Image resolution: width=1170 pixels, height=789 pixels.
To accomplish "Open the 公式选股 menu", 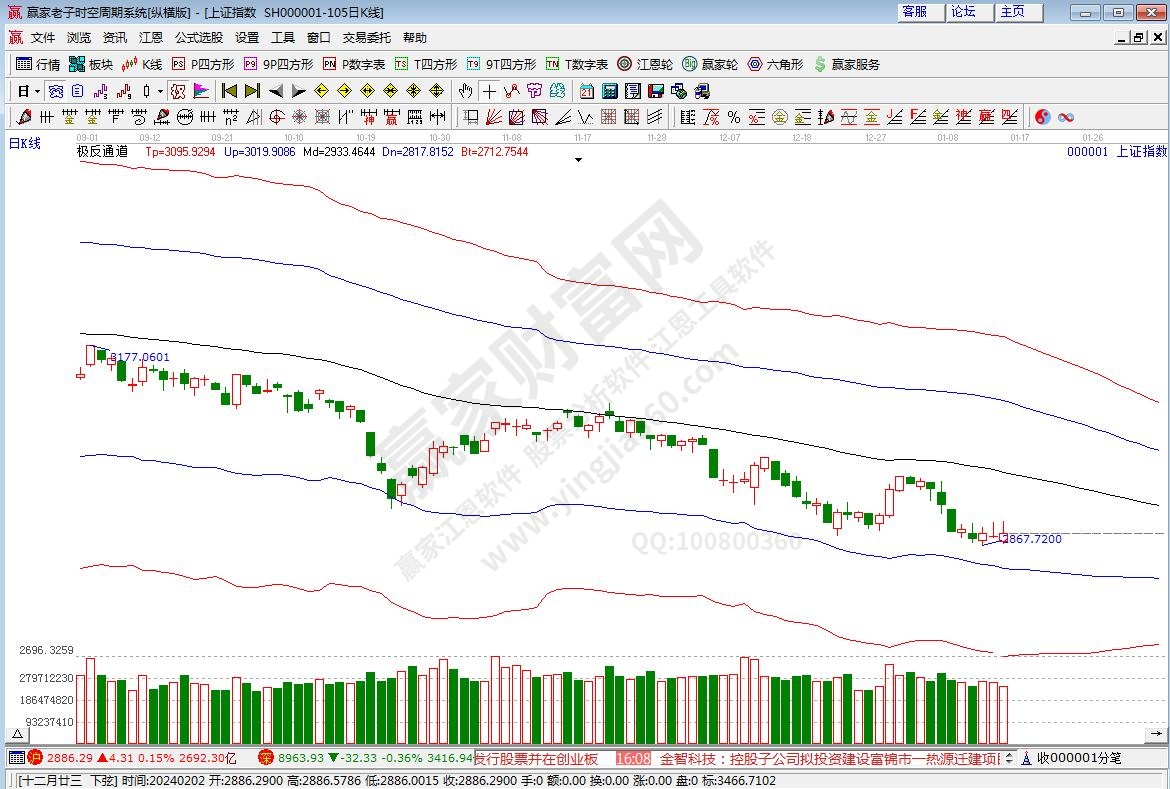I will click(199, 38).
